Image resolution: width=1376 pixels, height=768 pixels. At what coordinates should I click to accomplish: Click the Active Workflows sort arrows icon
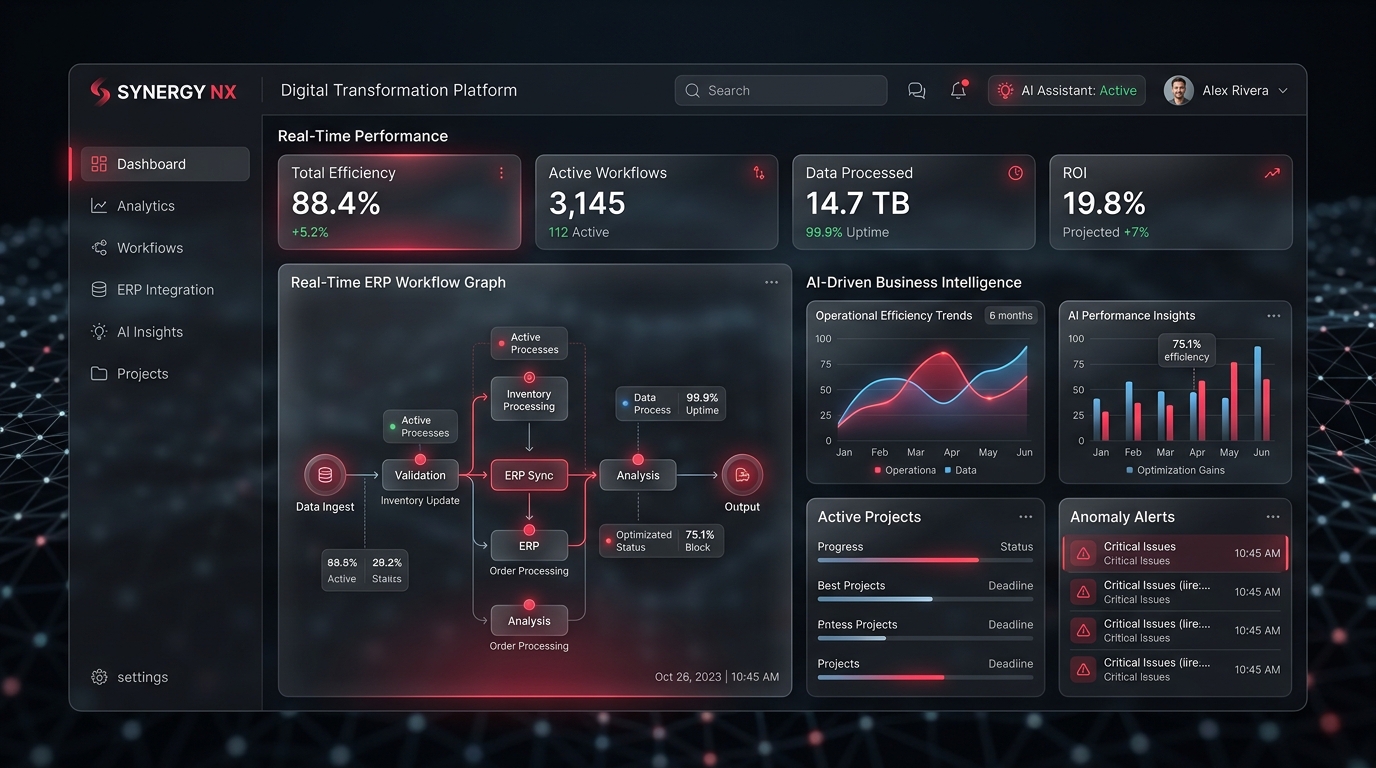tap(759, 173)
